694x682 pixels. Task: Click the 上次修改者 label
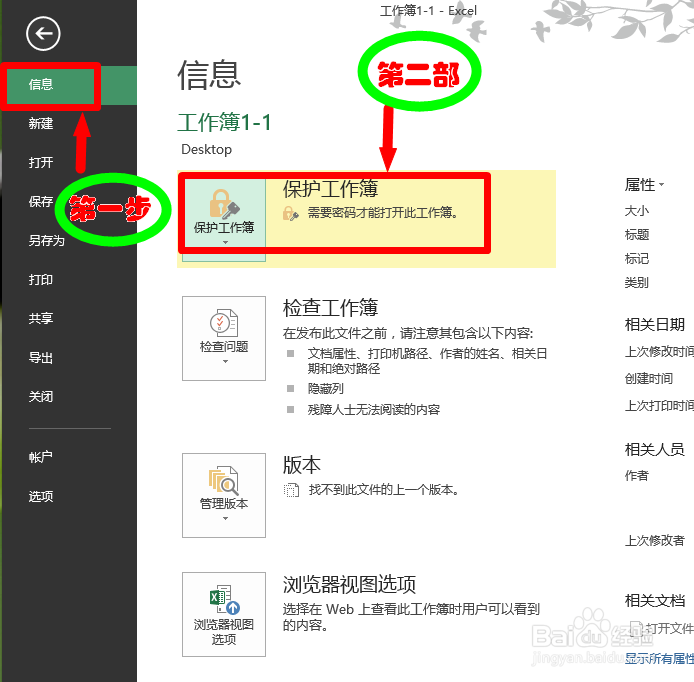654,540
